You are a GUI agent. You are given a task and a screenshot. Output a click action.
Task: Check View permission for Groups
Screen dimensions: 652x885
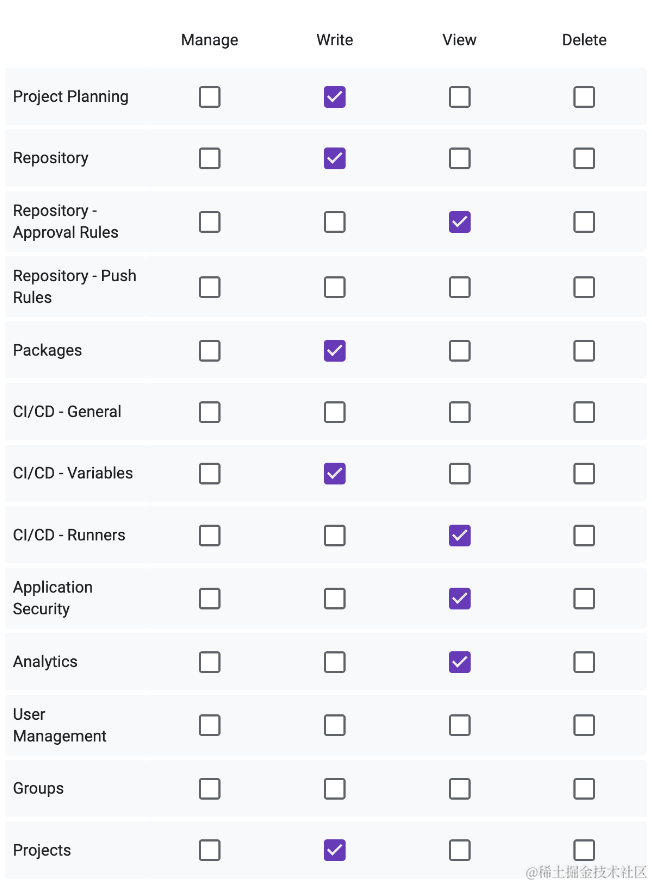pos(460,789)
